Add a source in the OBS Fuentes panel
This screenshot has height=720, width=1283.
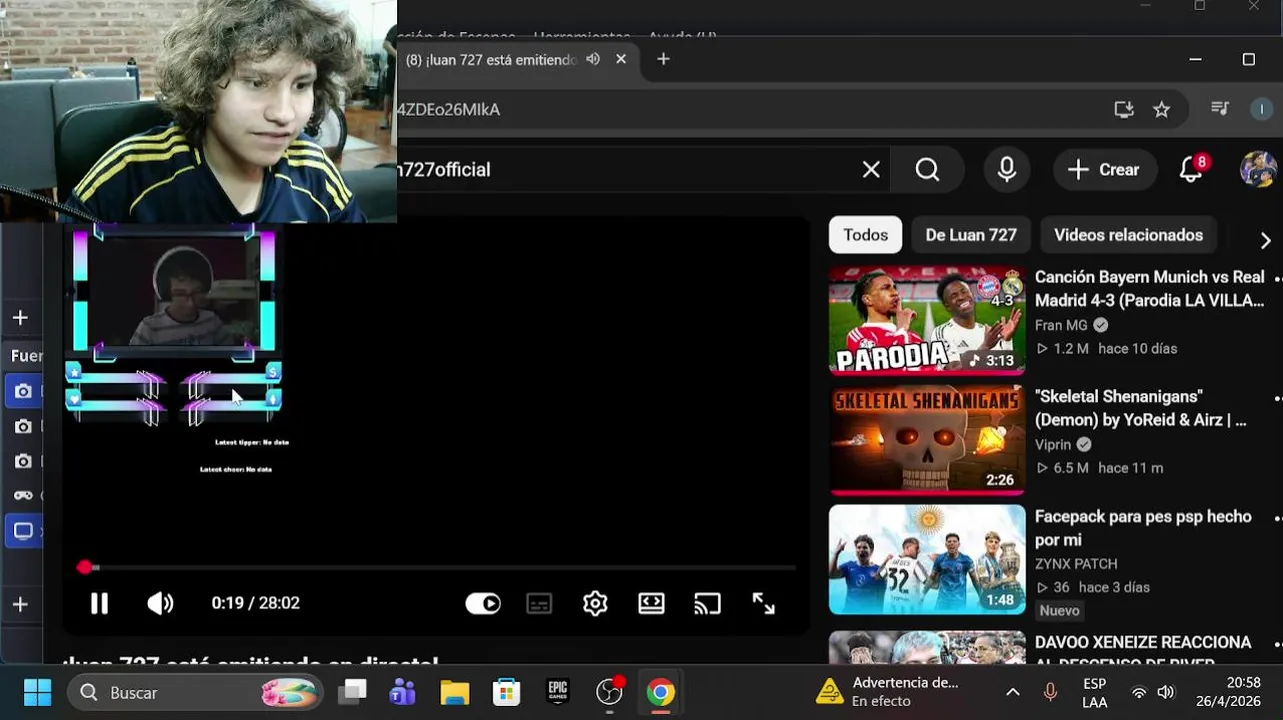pyautogui.click(x=20, y=604)
